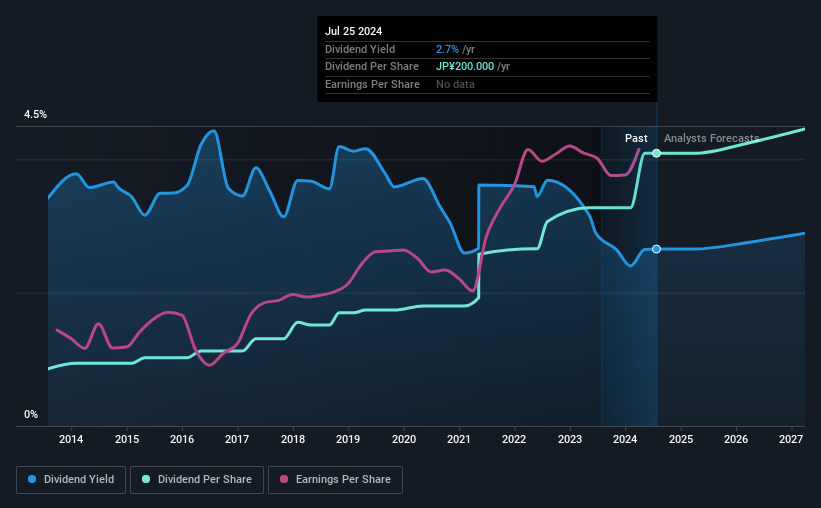Click the Analysts Forecasts label
Image resolution: width=821 pixels, height=508 pixels.
(712, 138)
